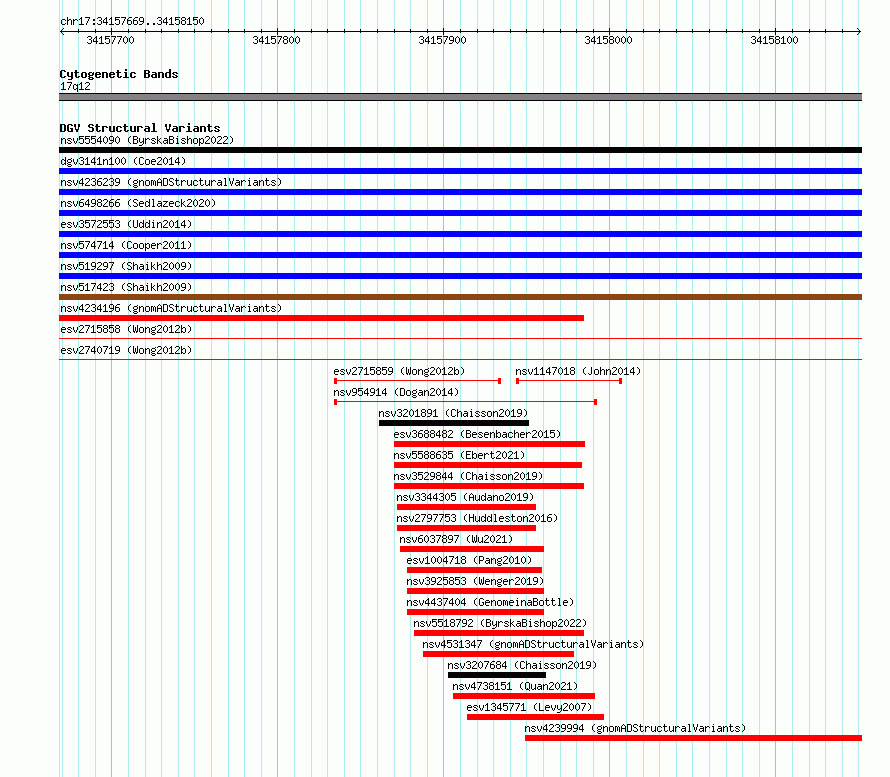This screenshot has height=777, width=890.
Task: Open nsv4234196 (gnomADStructuralVariants) label
Action: pyautogui.click(x=171, y=308)
